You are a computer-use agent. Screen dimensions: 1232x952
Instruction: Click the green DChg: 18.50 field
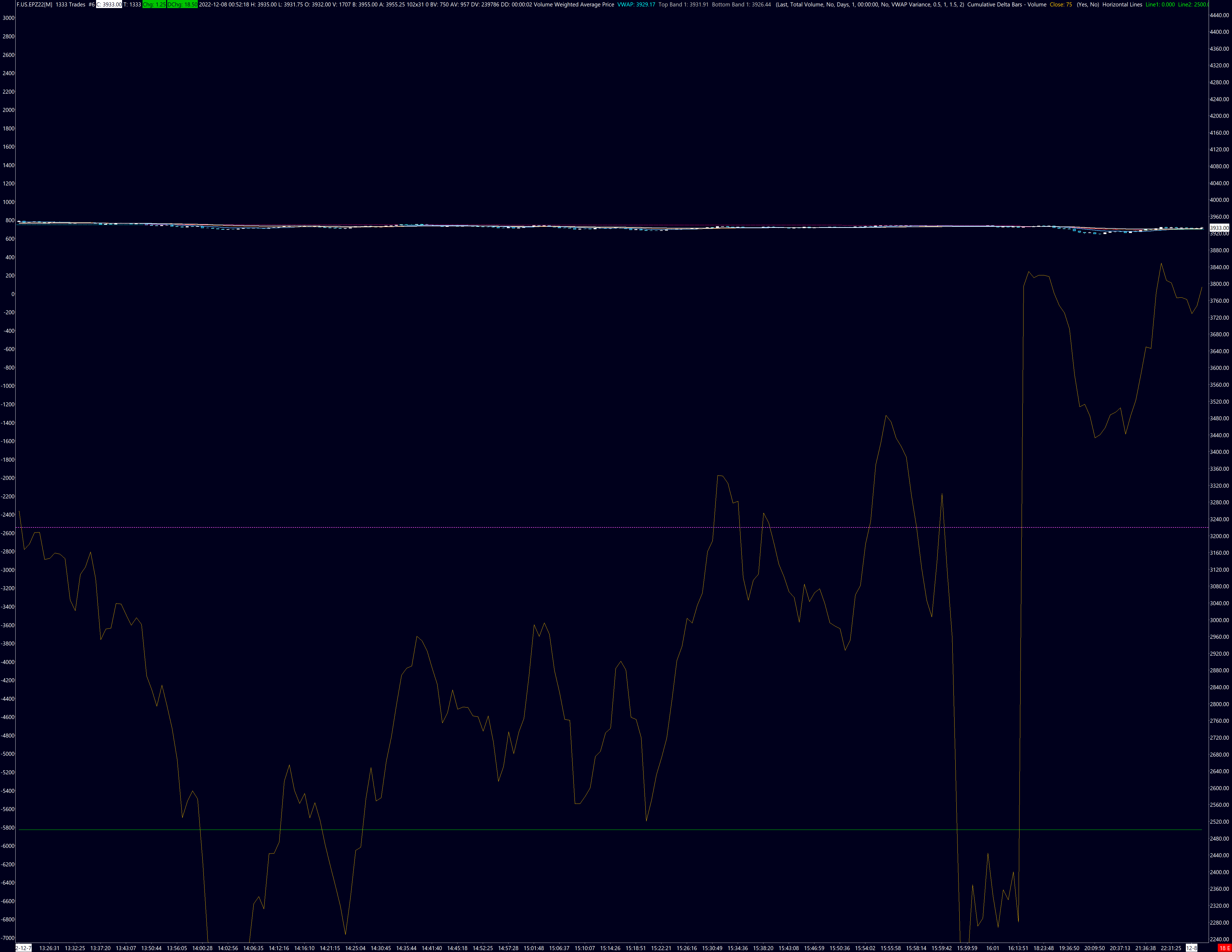point(182,5)
